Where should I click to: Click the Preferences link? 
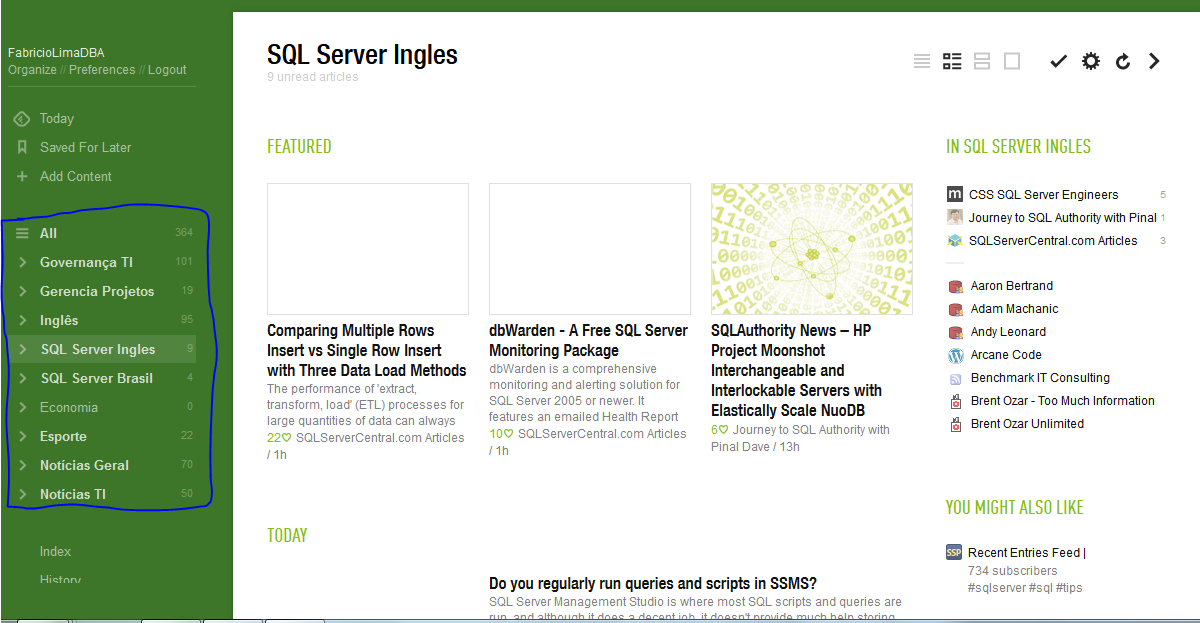(102, 70)
